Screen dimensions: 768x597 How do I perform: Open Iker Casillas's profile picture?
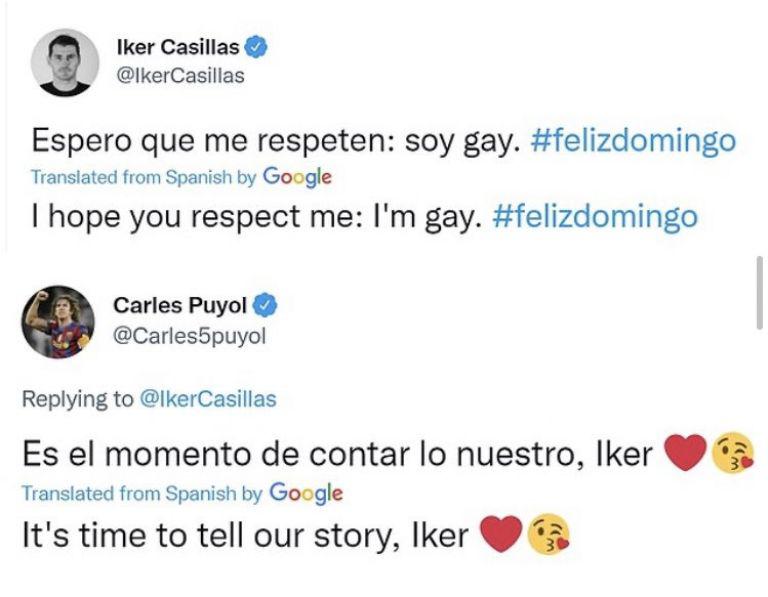[65, 62]
